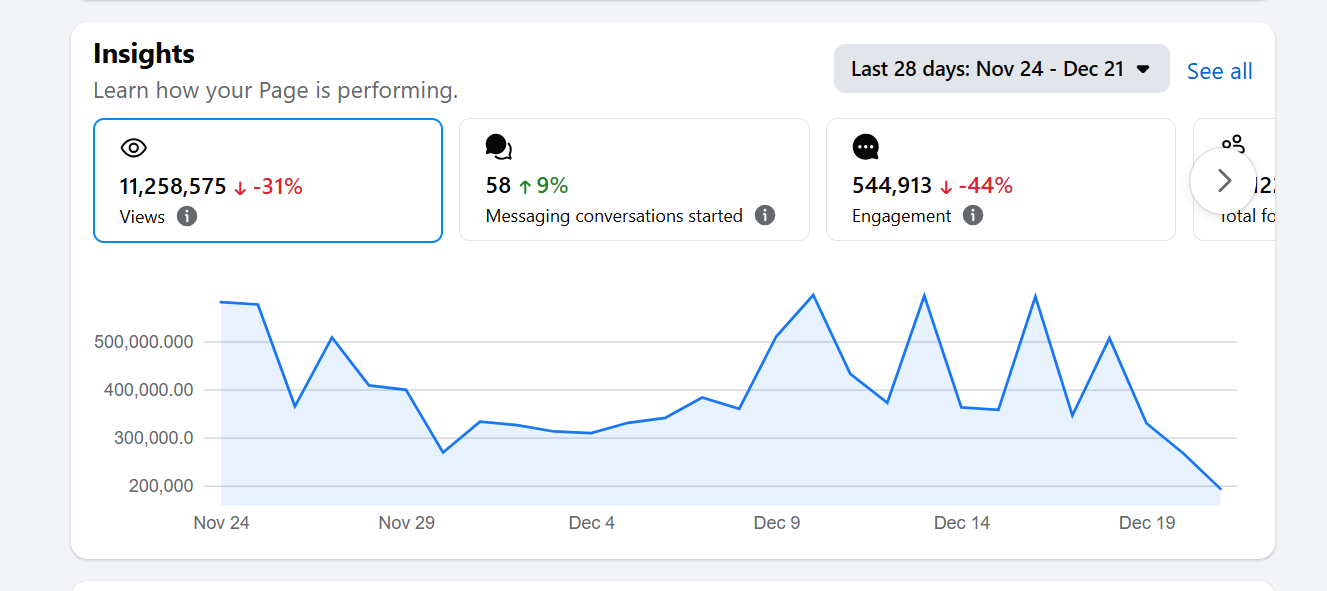
Task: Click the caret in date range selector
Action: coord(1144,70)
